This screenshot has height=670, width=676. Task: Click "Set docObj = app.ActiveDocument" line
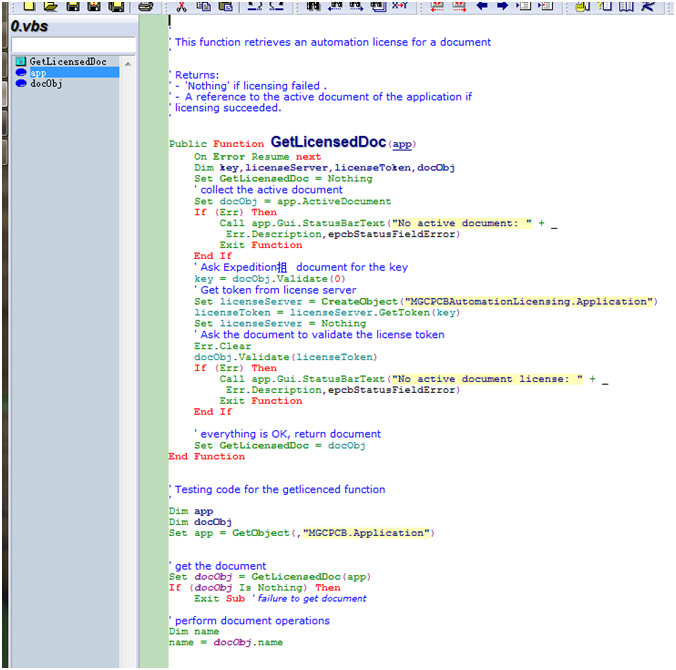coord(292,201)
